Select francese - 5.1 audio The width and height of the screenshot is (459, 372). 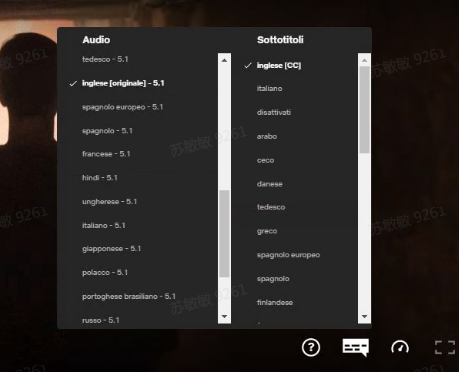click(106, 154)
